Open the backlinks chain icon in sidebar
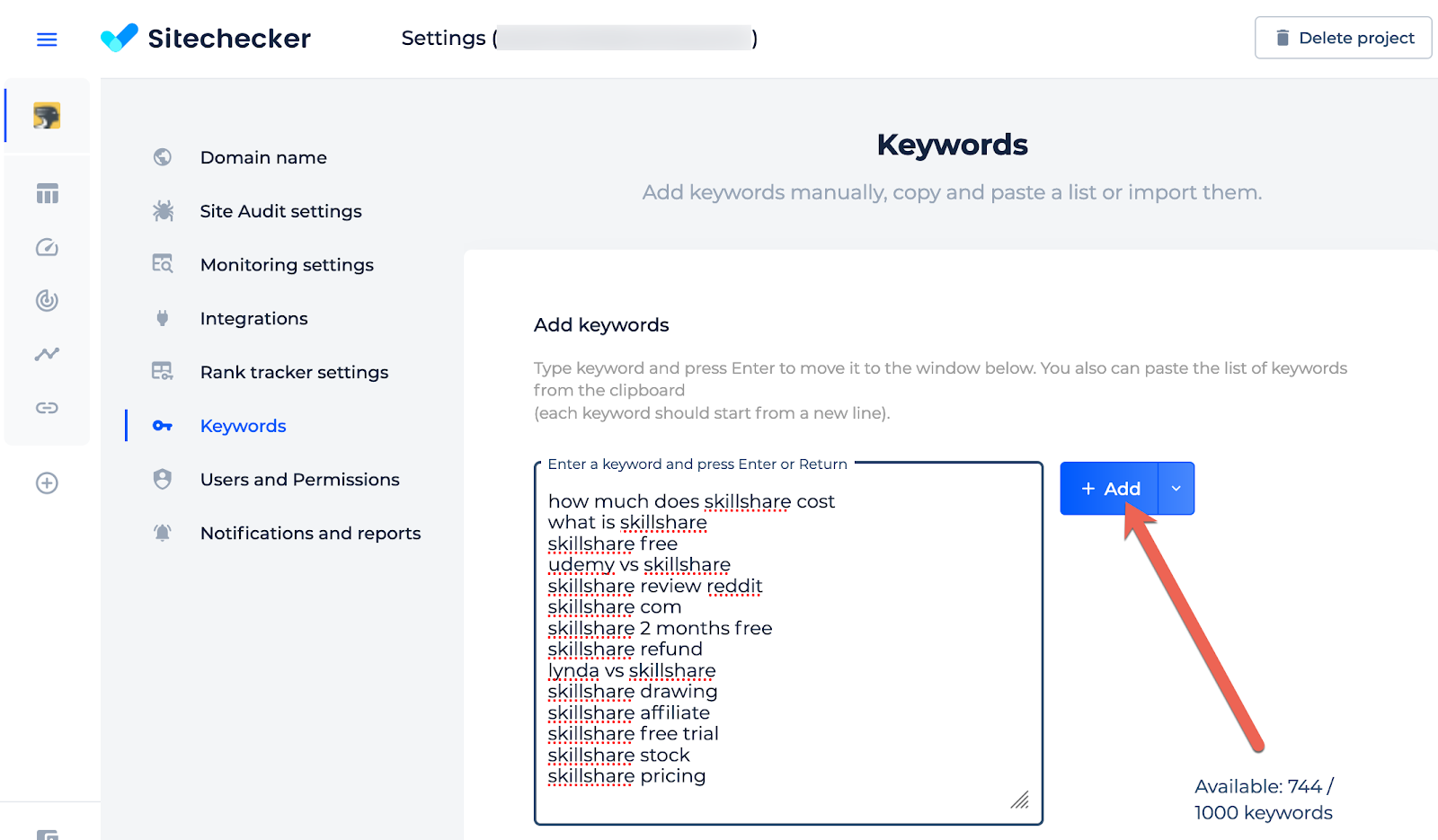This screenshot has width=1438, height=840. (47, 408)
